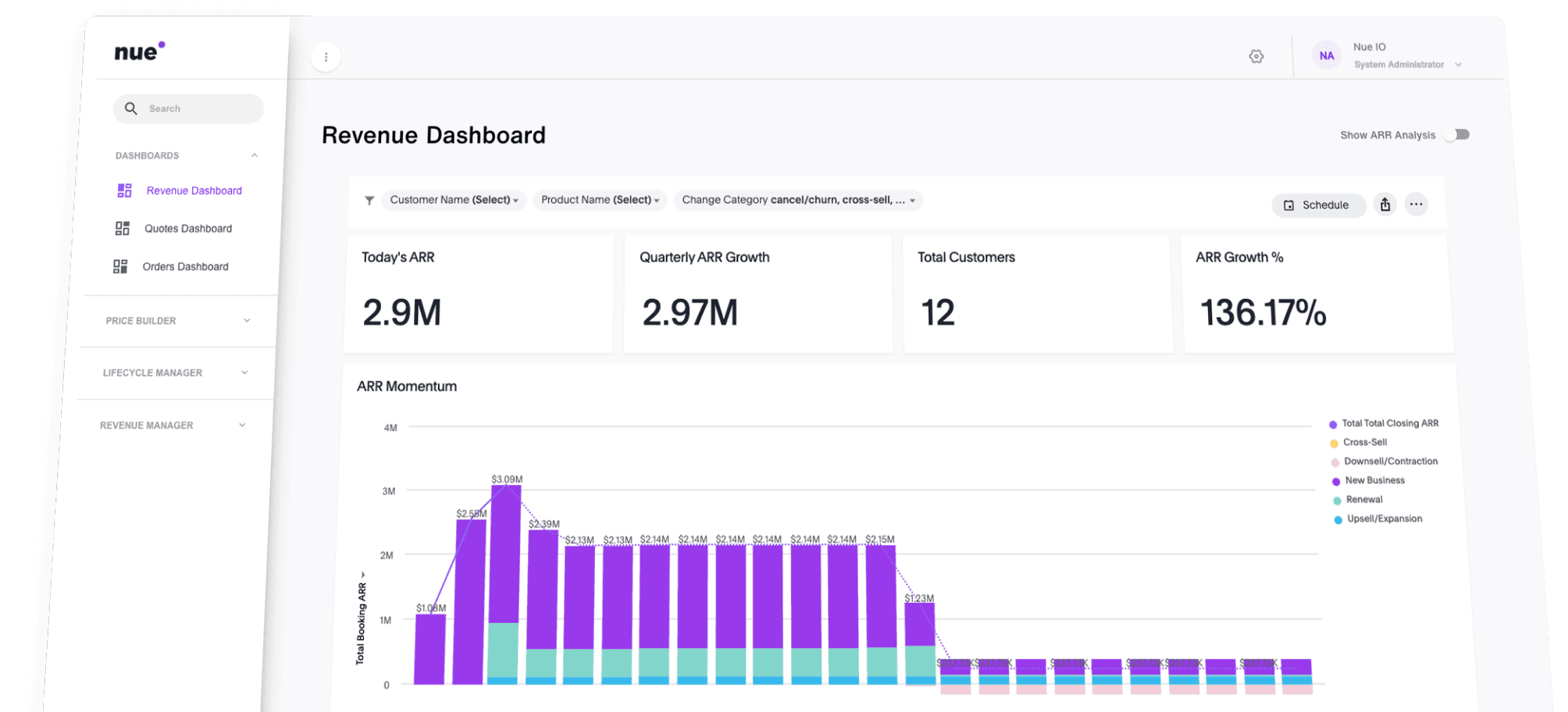1568x712 pixels.
Task: Open the Customer Name filter dropdown
Action: click(x=454, y=201)
